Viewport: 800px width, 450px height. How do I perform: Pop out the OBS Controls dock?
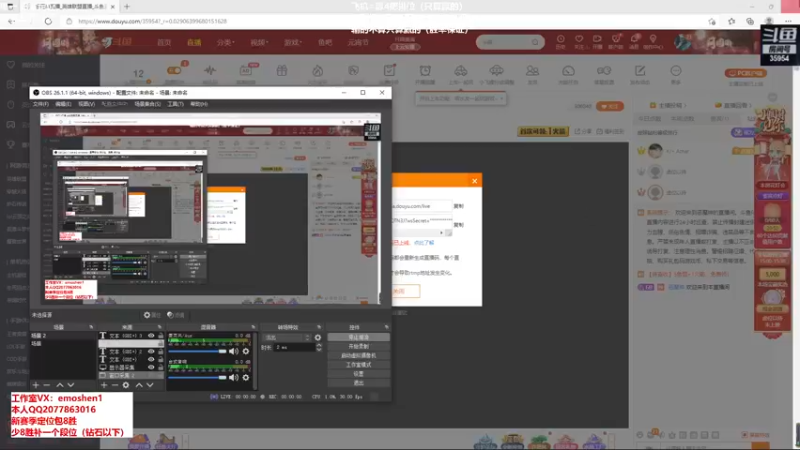(386, 327)
